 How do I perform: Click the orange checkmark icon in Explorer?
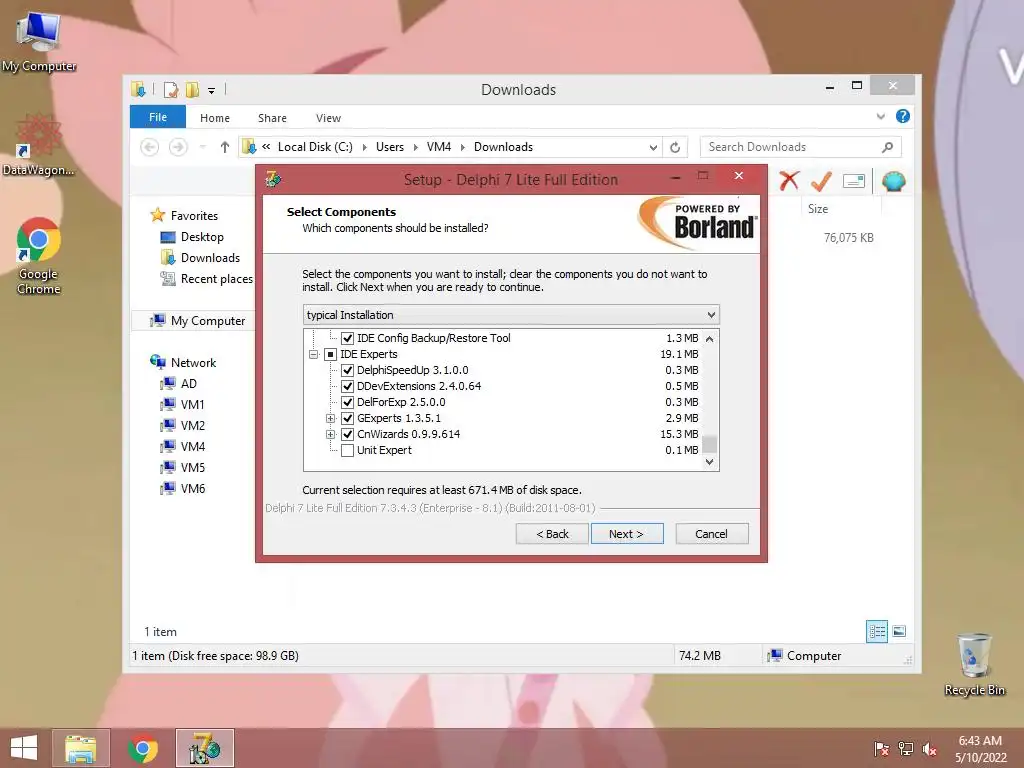click(821, 181)
